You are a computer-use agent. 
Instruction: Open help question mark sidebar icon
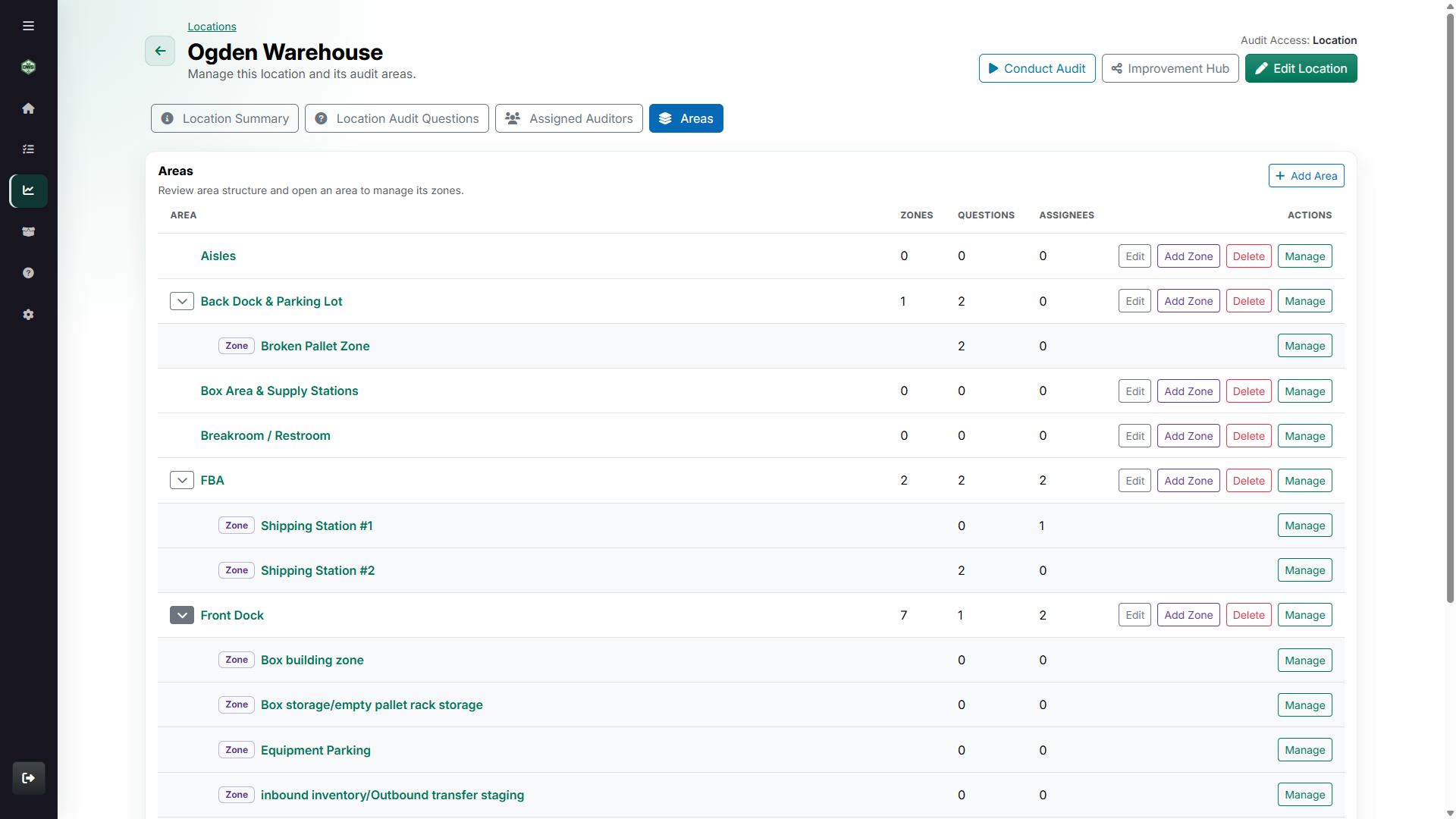coord(28,273)
